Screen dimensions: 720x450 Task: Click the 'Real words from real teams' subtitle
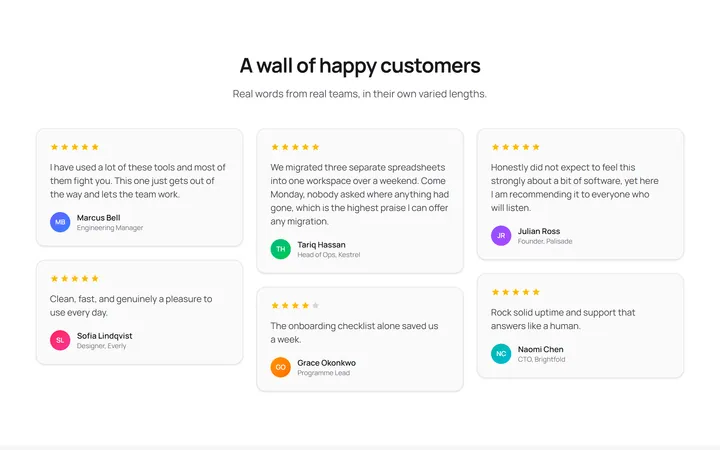tap(360, 94)
